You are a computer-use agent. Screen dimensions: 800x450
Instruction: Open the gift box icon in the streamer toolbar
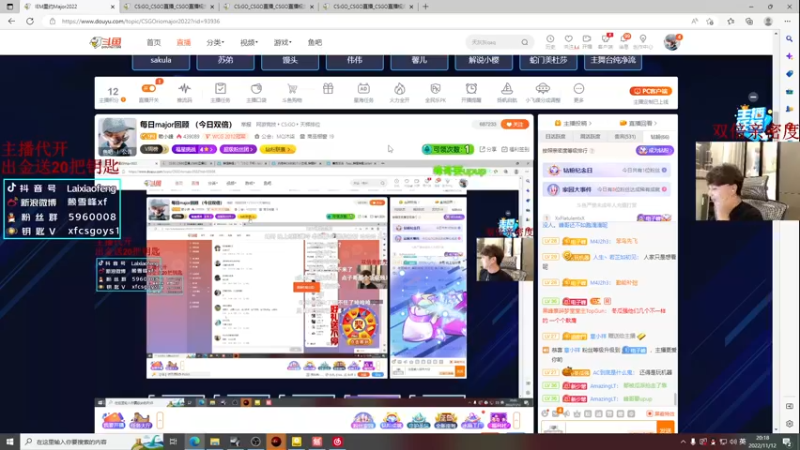[328, 89]
